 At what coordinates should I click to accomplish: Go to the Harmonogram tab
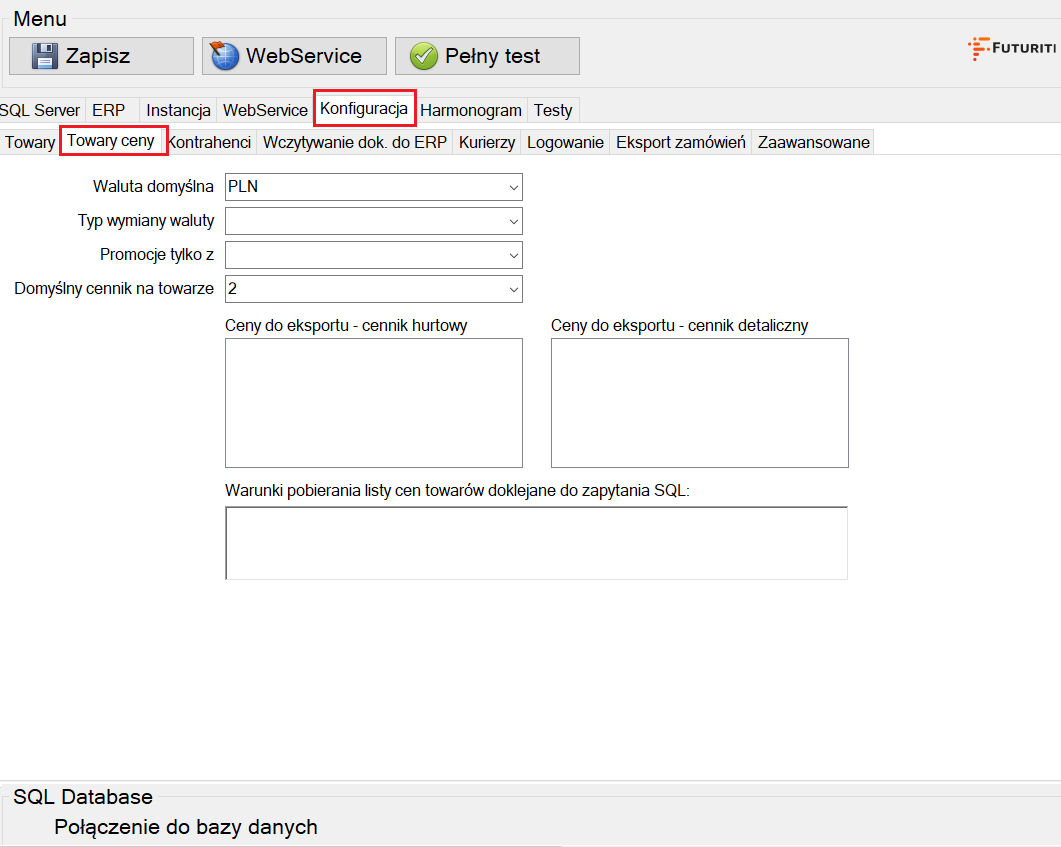471,110
